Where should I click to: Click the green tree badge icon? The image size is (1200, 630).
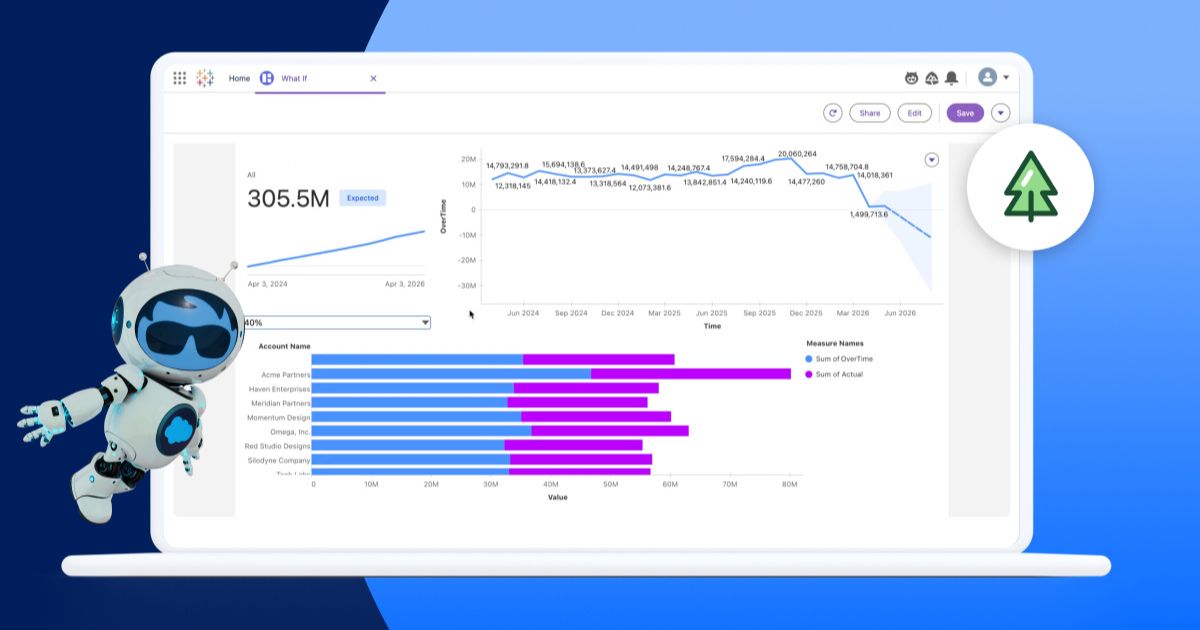pyautogui.click(x=1030, y=187)
